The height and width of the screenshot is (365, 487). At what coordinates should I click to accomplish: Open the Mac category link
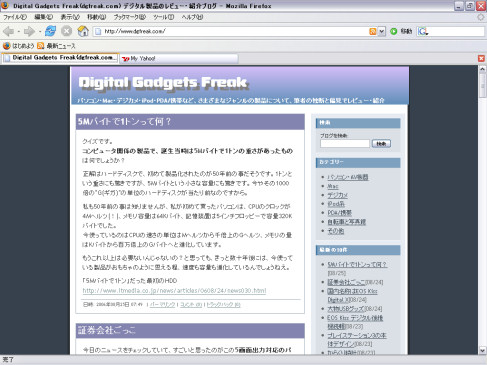[x=333, y=186]
